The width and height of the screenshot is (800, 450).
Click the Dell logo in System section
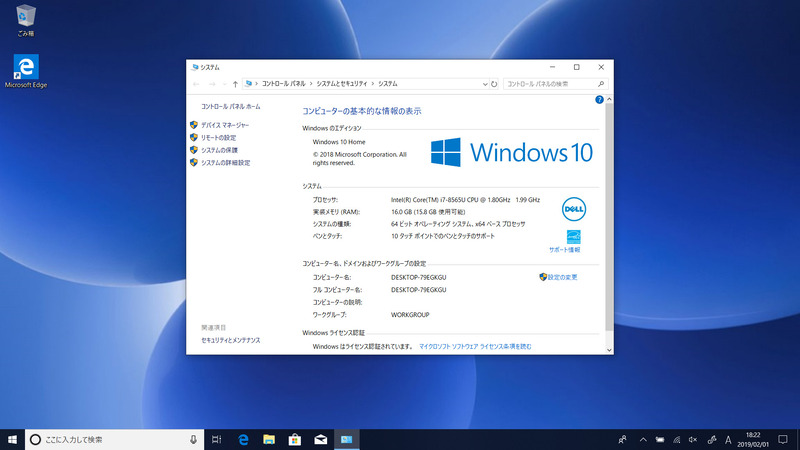point(574,209)
